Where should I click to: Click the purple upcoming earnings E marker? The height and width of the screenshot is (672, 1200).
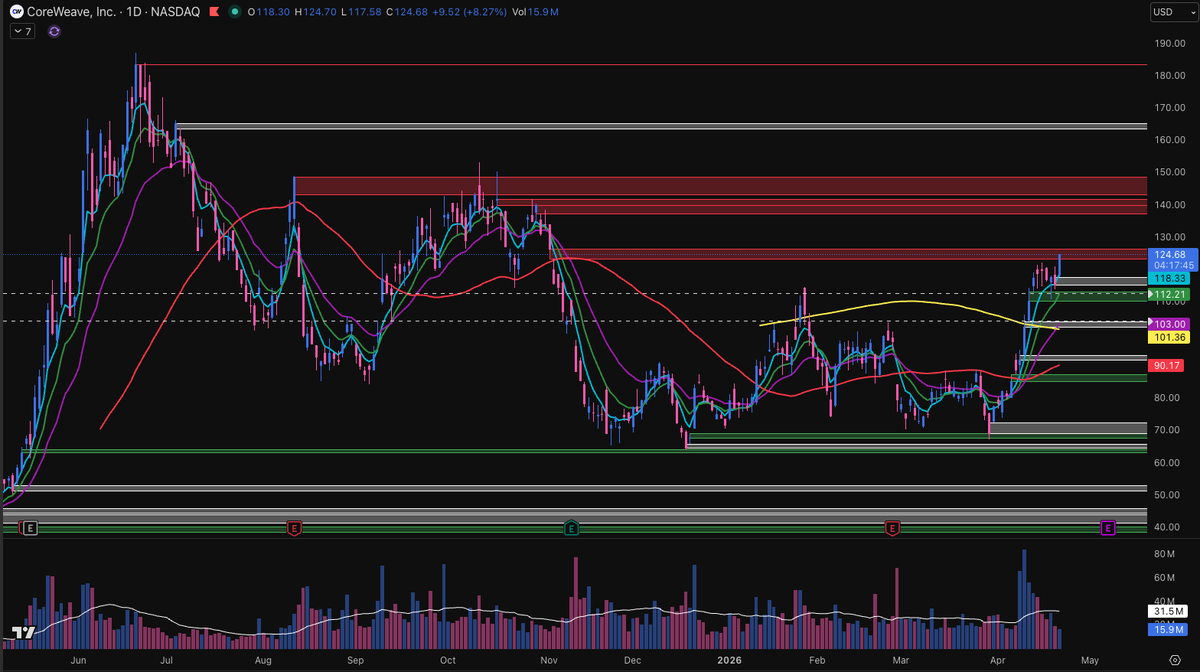pos(1108,527)
